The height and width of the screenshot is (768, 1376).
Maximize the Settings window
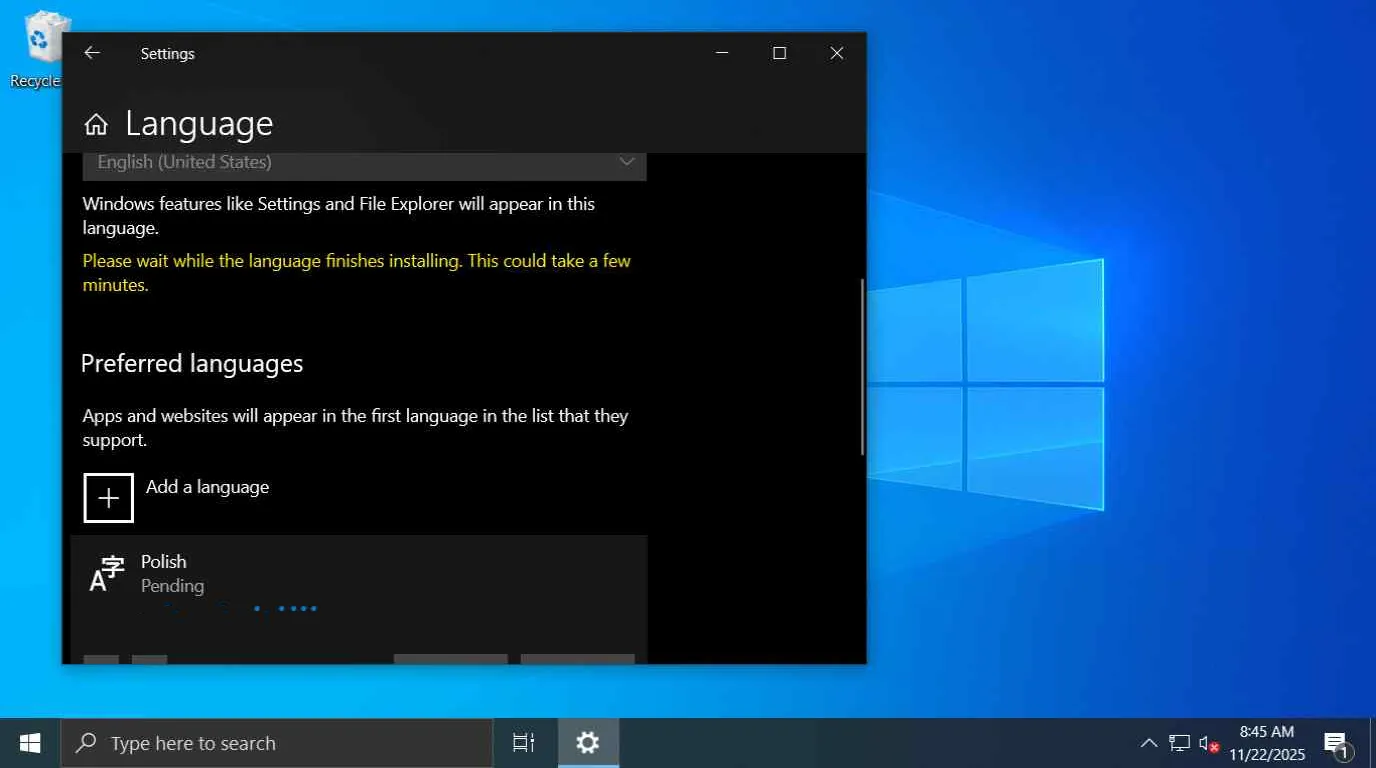coord(780,53)
